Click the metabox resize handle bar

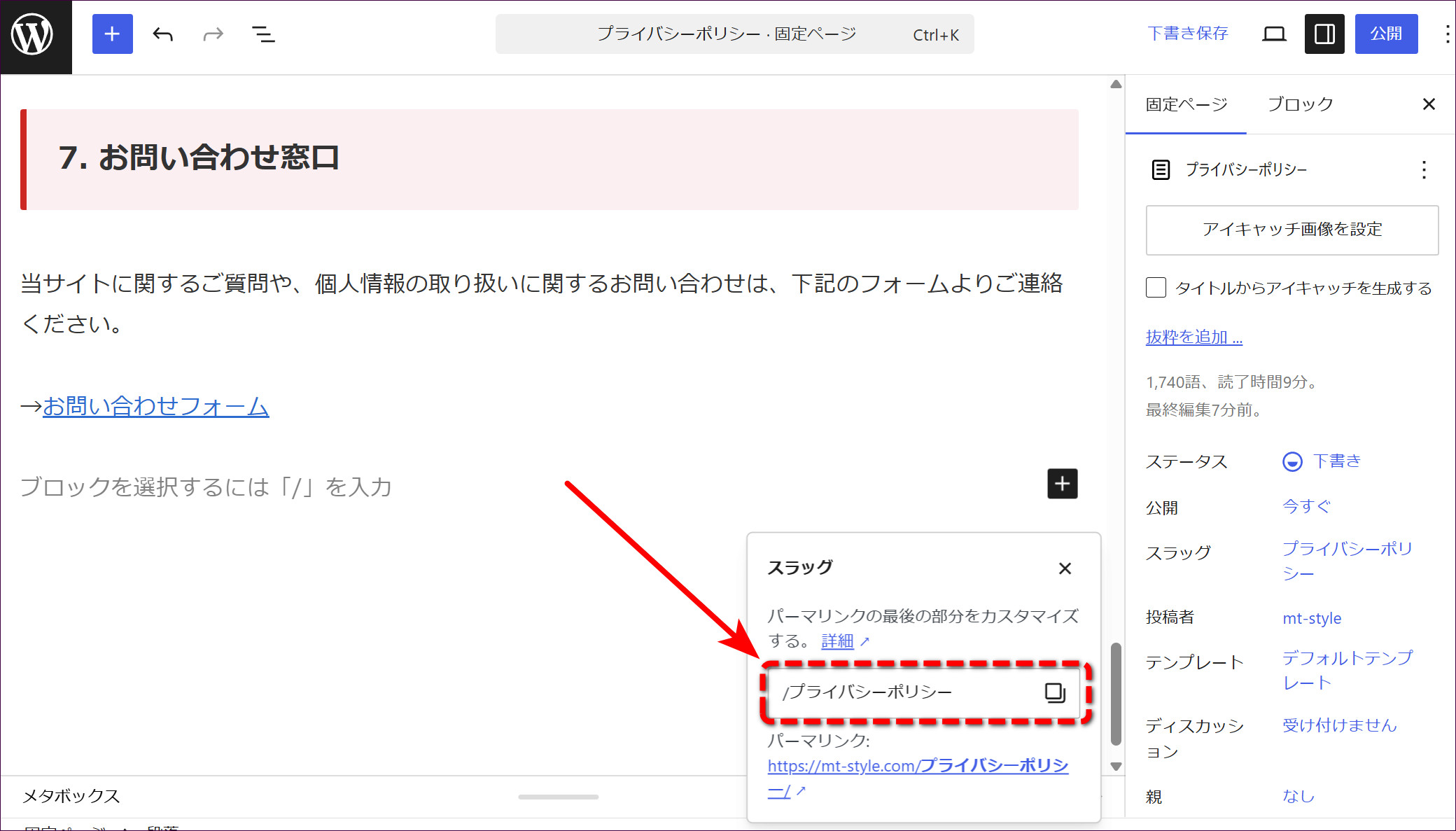tap(558, 797)
